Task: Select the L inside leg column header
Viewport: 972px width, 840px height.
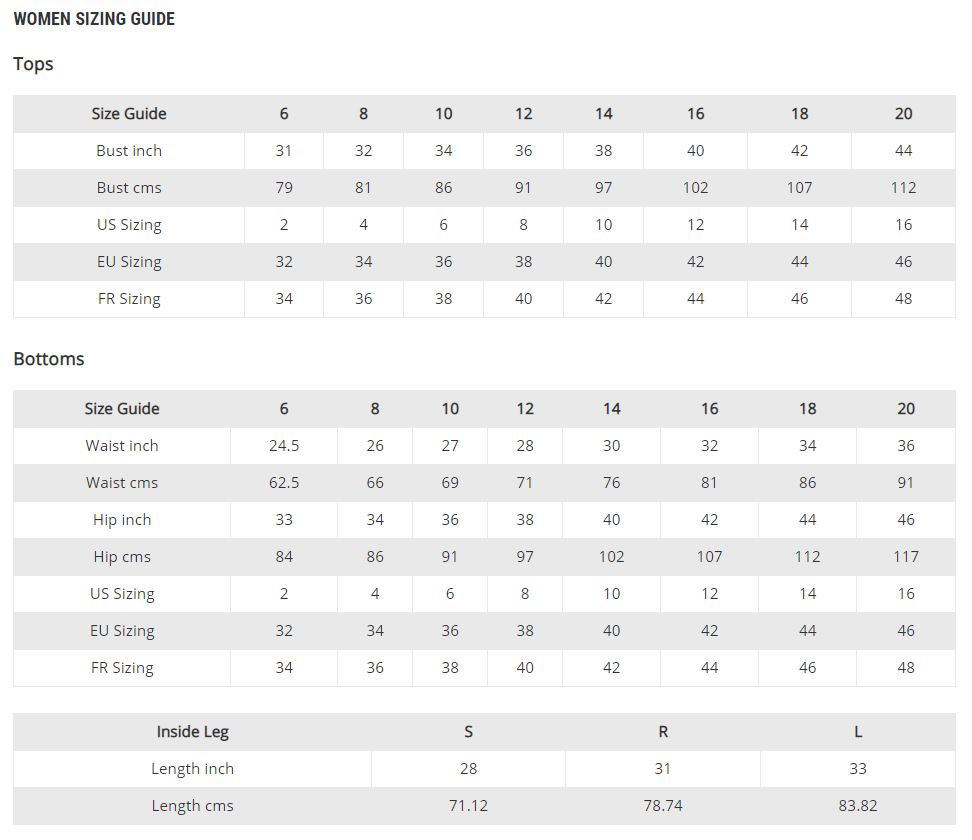Action: (x=858, y=732)
